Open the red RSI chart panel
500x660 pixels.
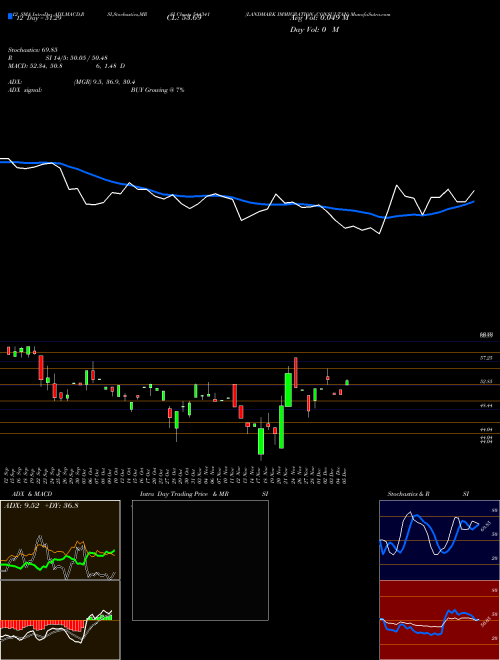pyautogui.click(x=439, y=620)
